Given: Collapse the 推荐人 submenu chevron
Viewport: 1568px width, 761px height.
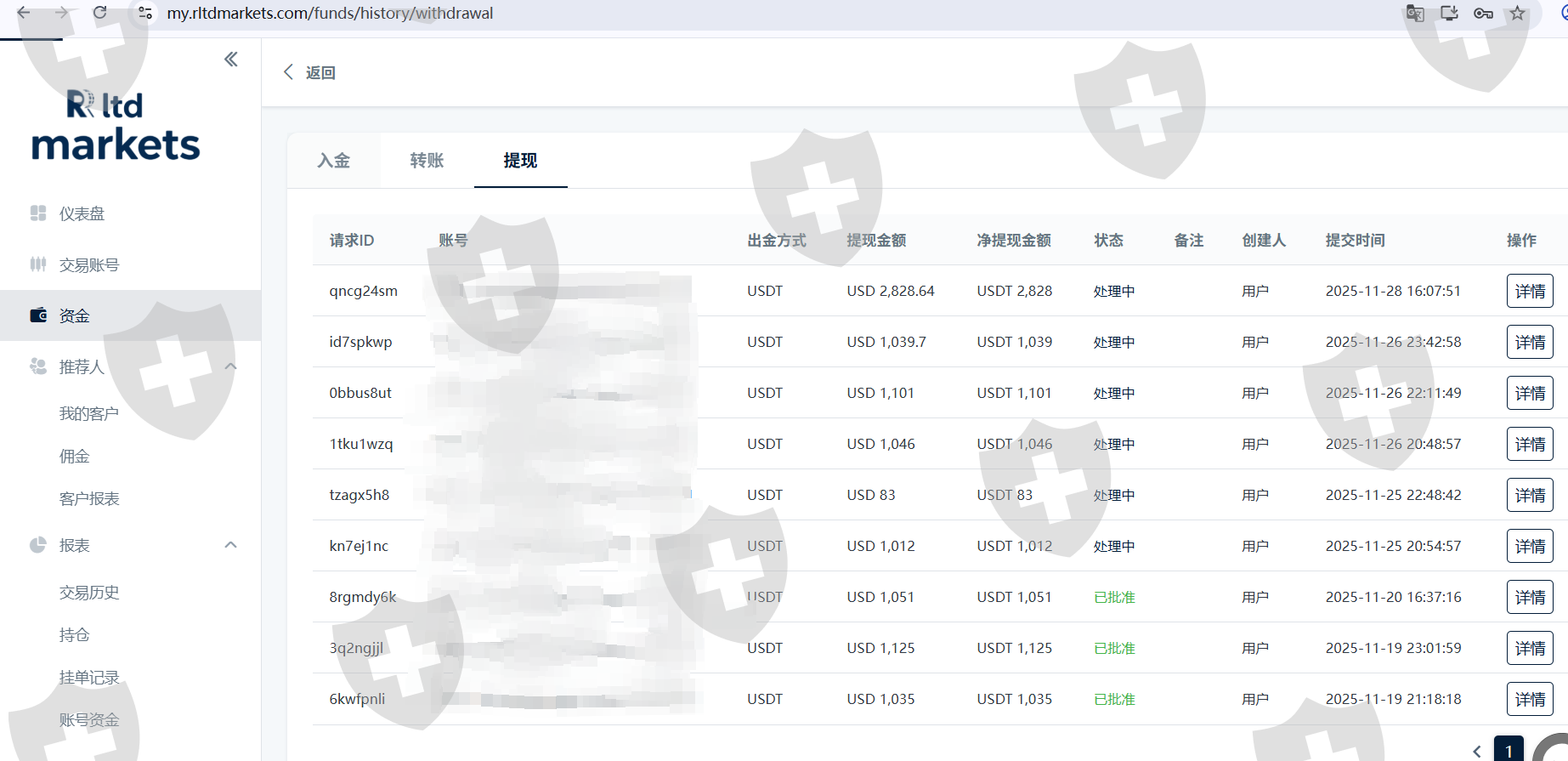Looking at the screenshot, I should 230,366.
